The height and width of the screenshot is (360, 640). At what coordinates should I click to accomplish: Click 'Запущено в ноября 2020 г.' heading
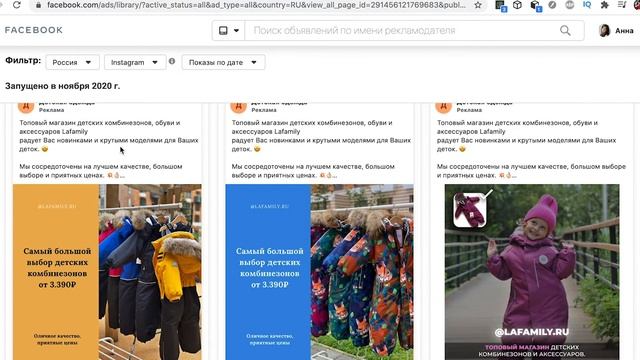pos(62,86)
